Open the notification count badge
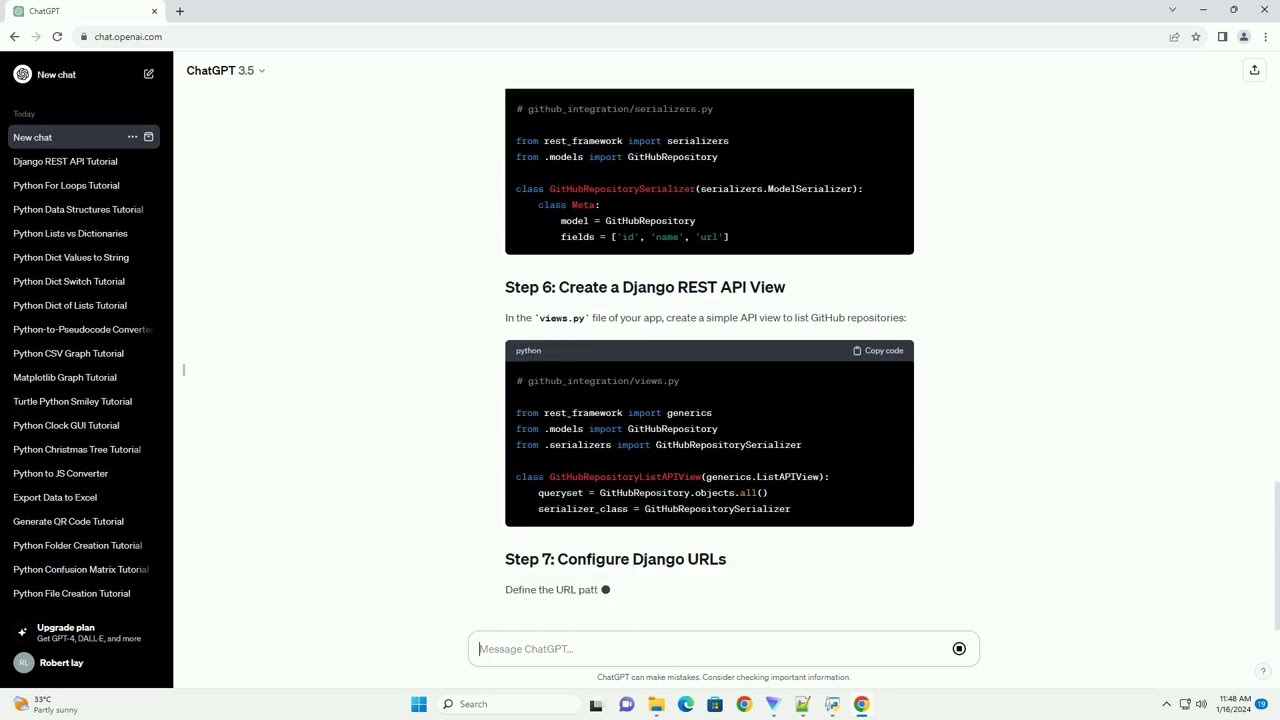 1262,704
